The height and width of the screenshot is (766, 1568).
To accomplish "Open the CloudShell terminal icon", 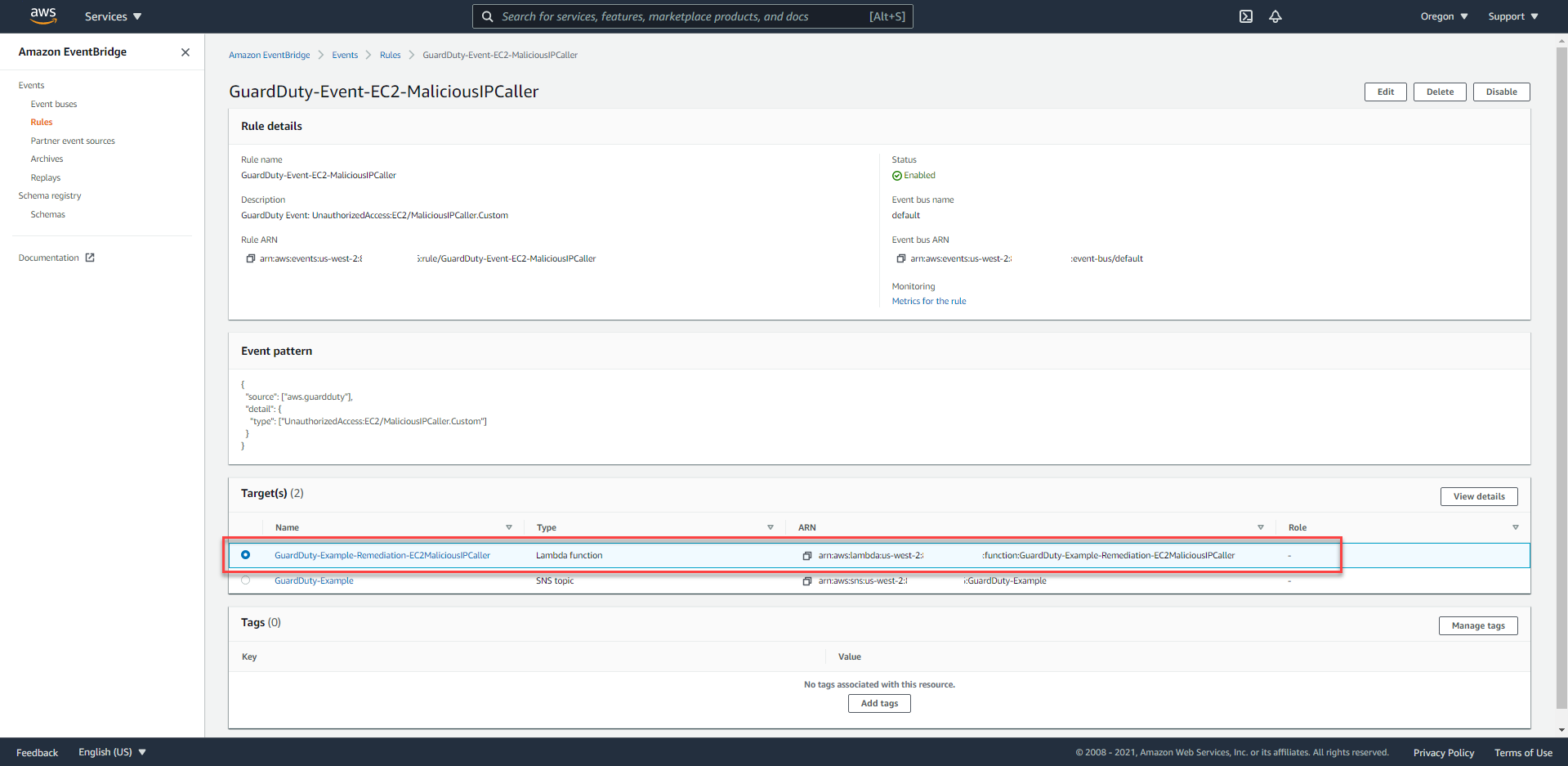I will pos(1246,16).
